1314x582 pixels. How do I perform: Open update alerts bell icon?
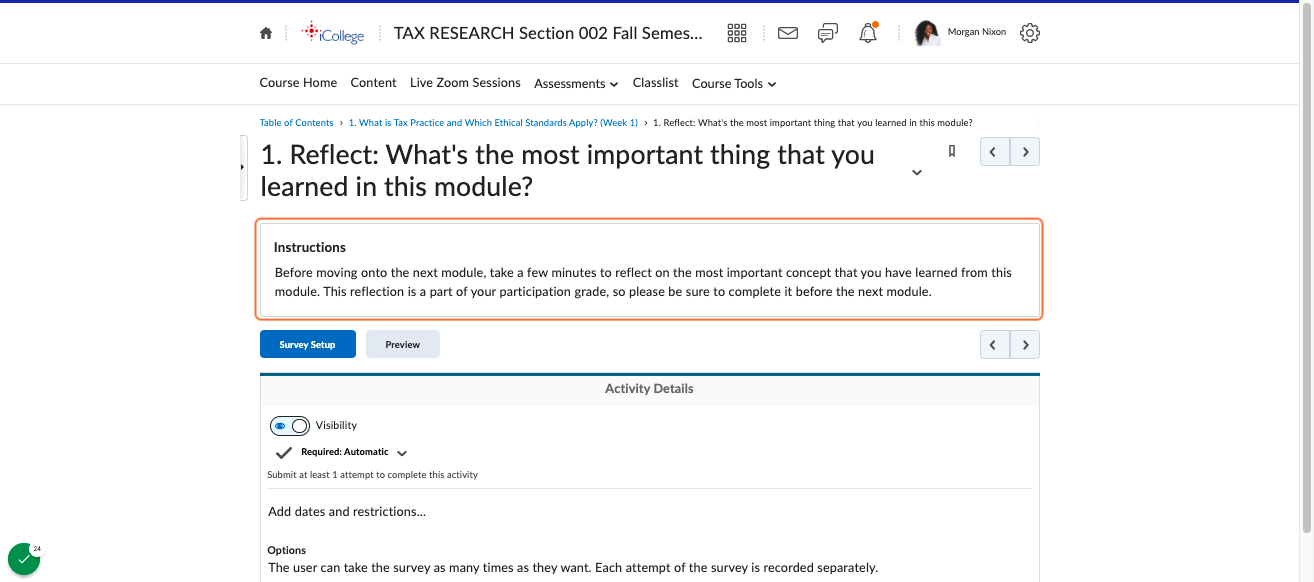[868, 33]
